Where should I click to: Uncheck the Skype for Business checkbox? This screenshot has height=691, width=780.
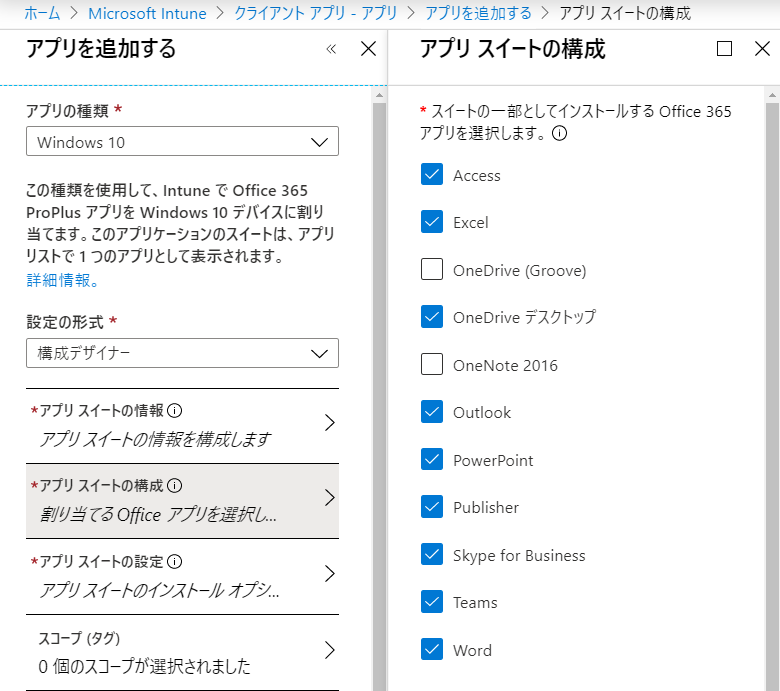click(432, 554)
